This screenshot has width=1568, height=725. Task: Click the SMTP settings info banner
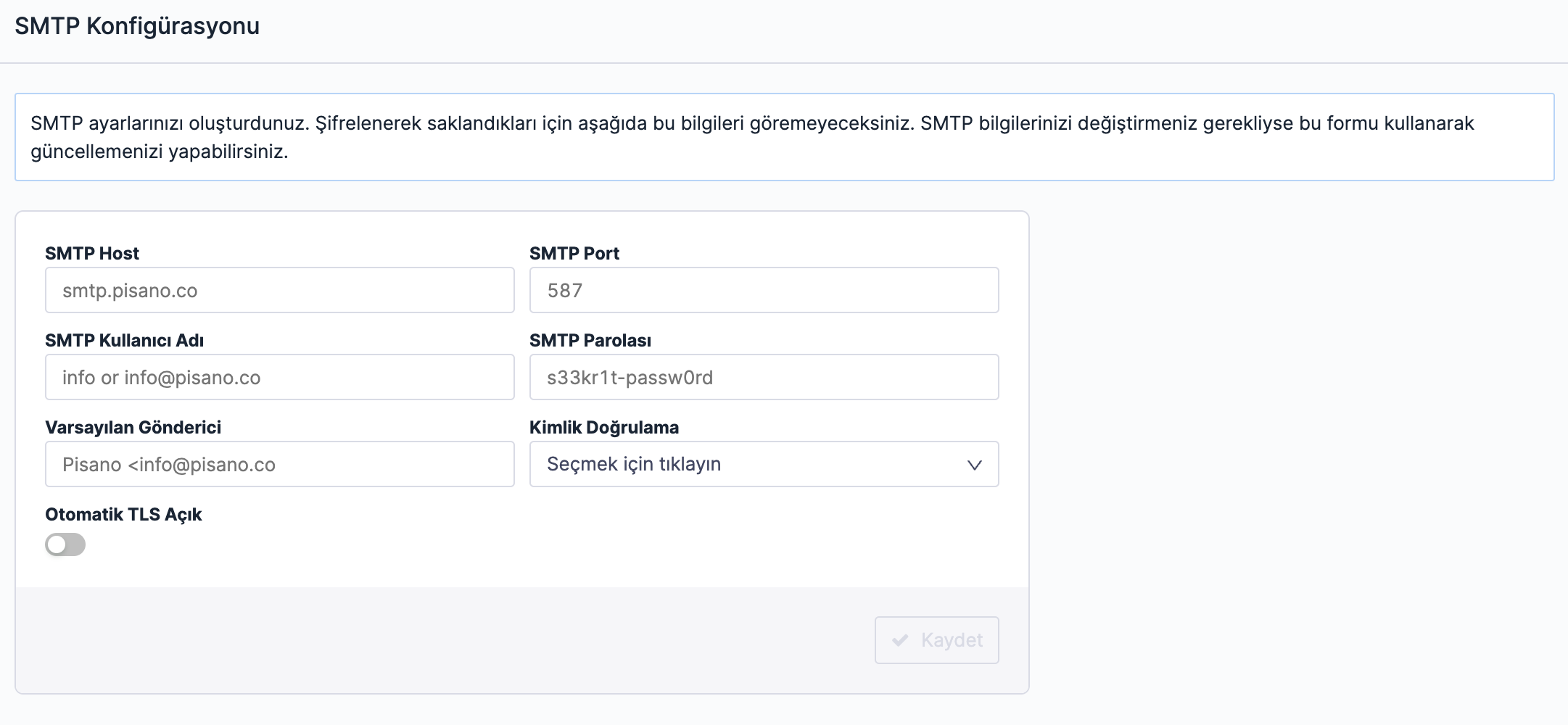[x=784, y=137]
